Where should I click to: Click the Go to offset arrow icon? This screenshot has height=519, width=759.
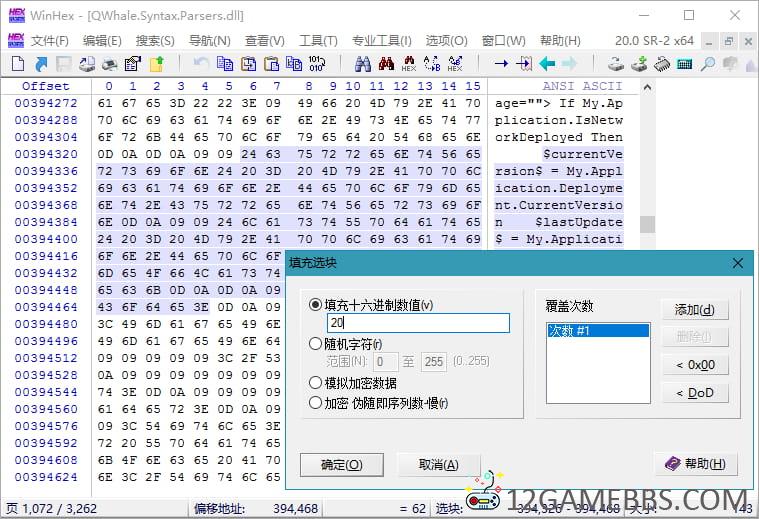501,63
